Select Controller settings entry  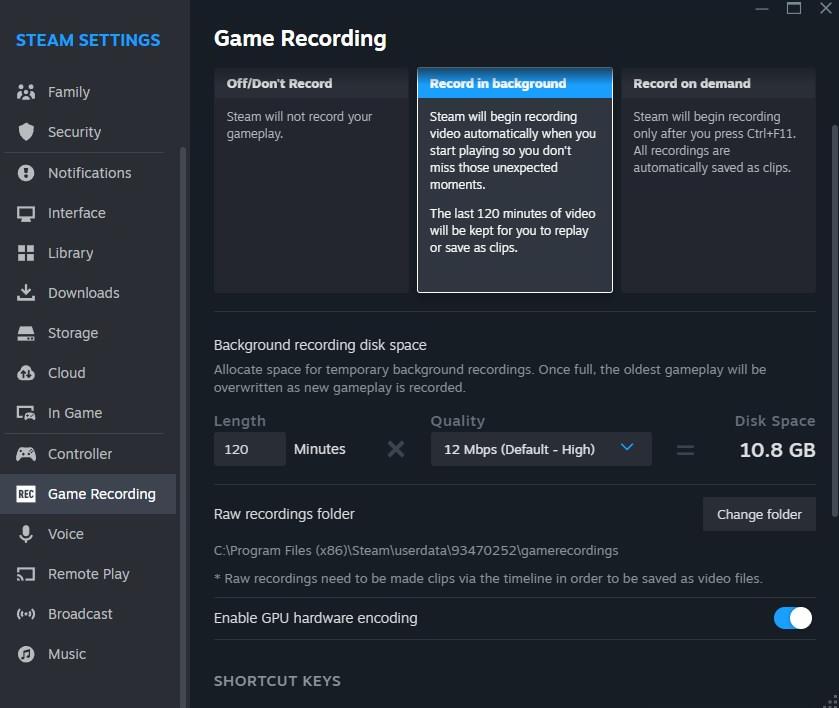80,454
